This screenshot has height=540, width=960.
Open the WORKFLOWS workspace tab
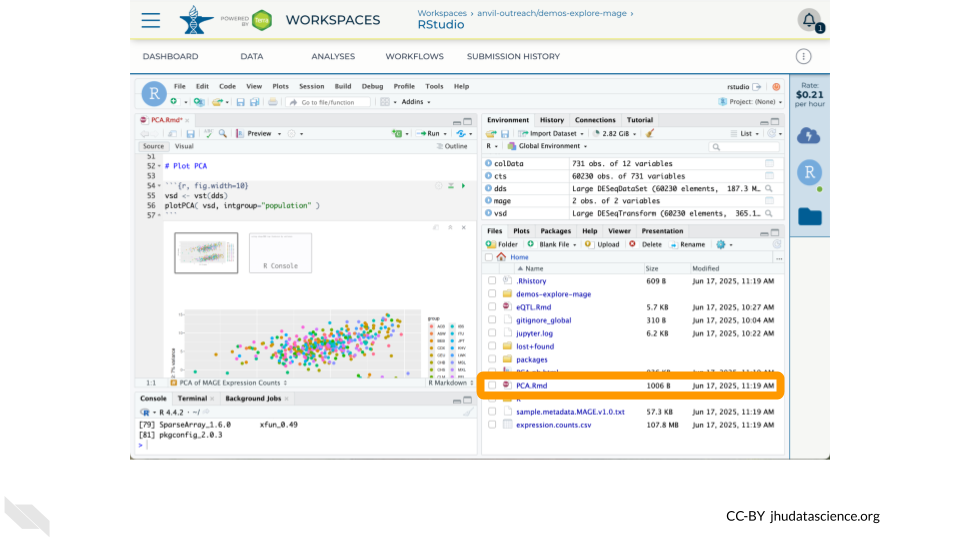click(414, 56)
